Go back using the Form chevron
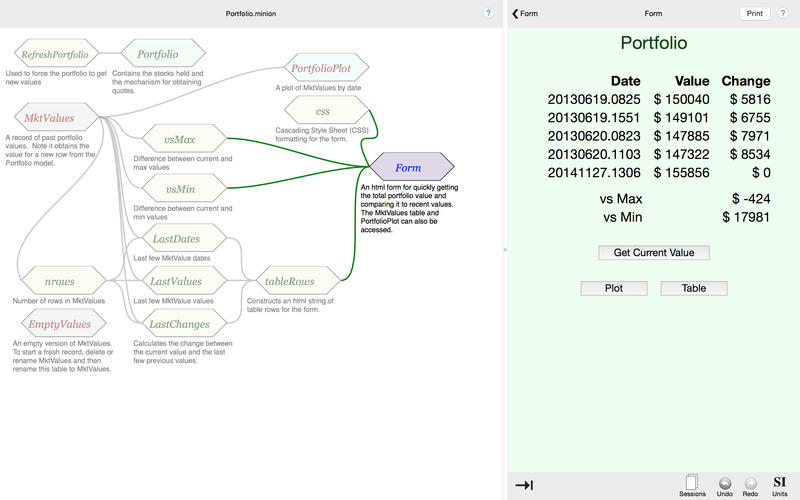This screenshot has height=500, width=800. tap(524, 13)
